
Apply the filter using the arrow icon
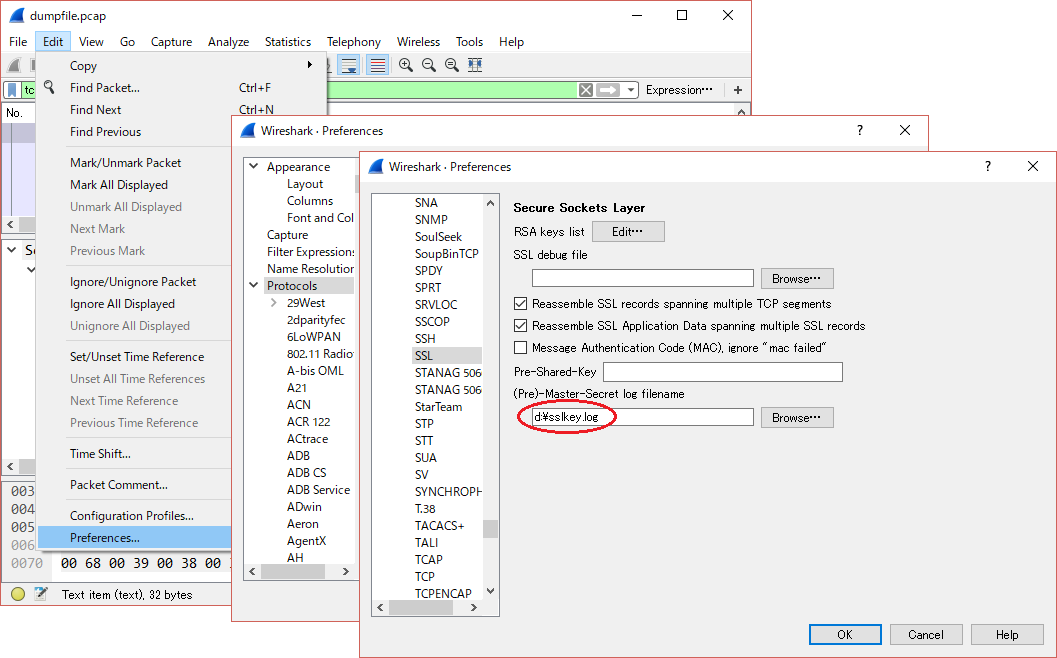607,89
